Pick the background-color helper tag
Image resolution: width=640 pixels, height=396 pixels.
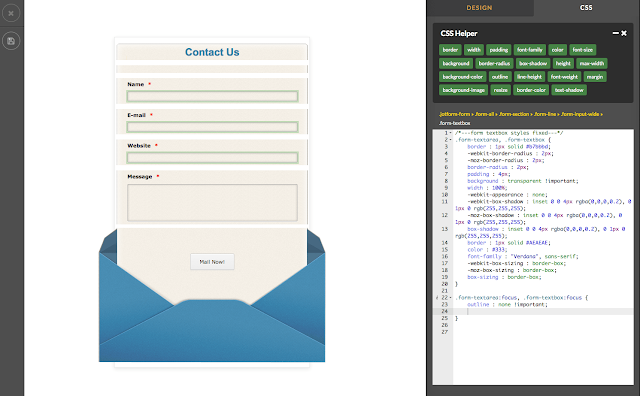462,77
